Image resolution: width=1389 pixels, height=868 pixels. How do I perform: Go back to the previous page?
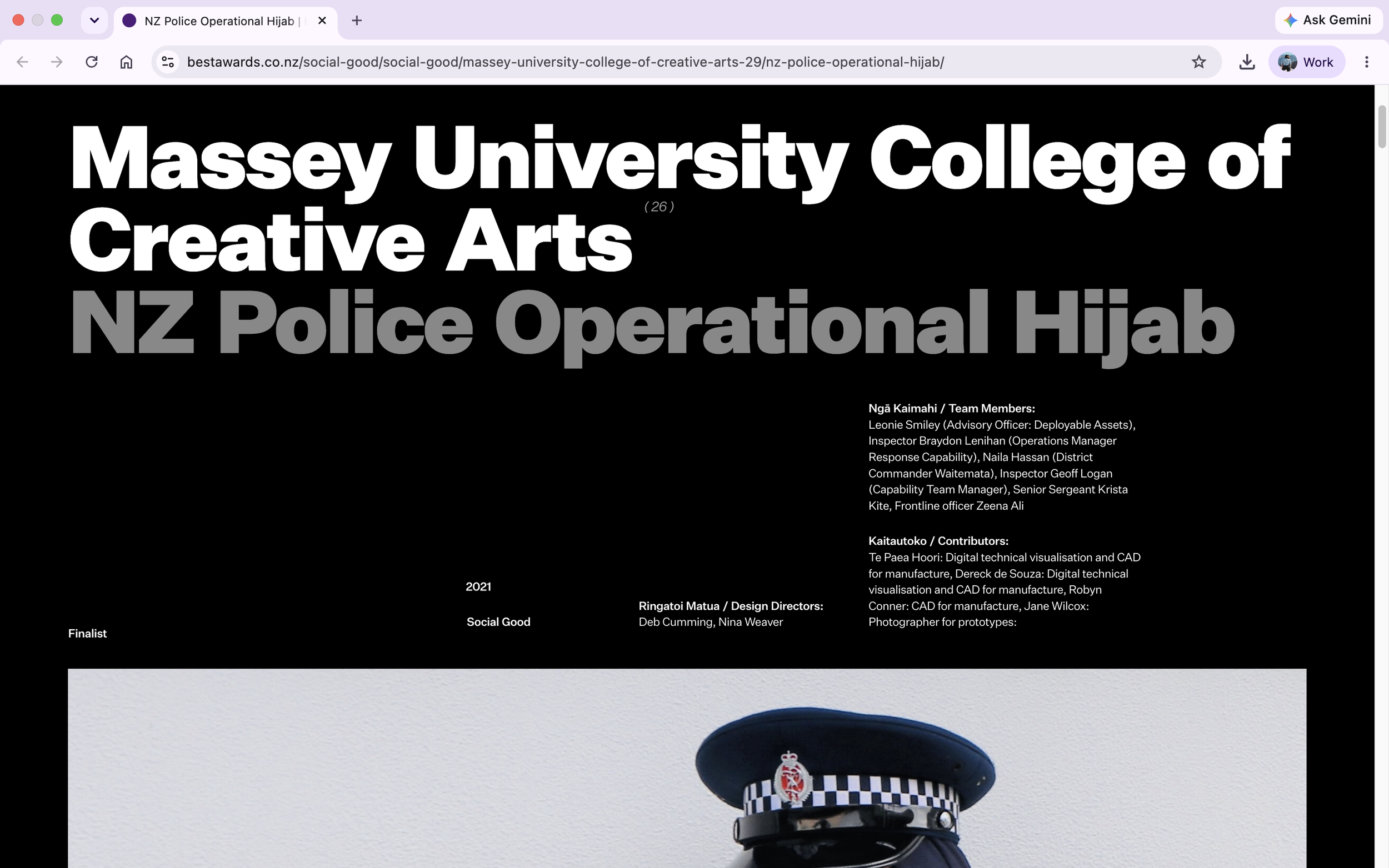pos(22,62)
